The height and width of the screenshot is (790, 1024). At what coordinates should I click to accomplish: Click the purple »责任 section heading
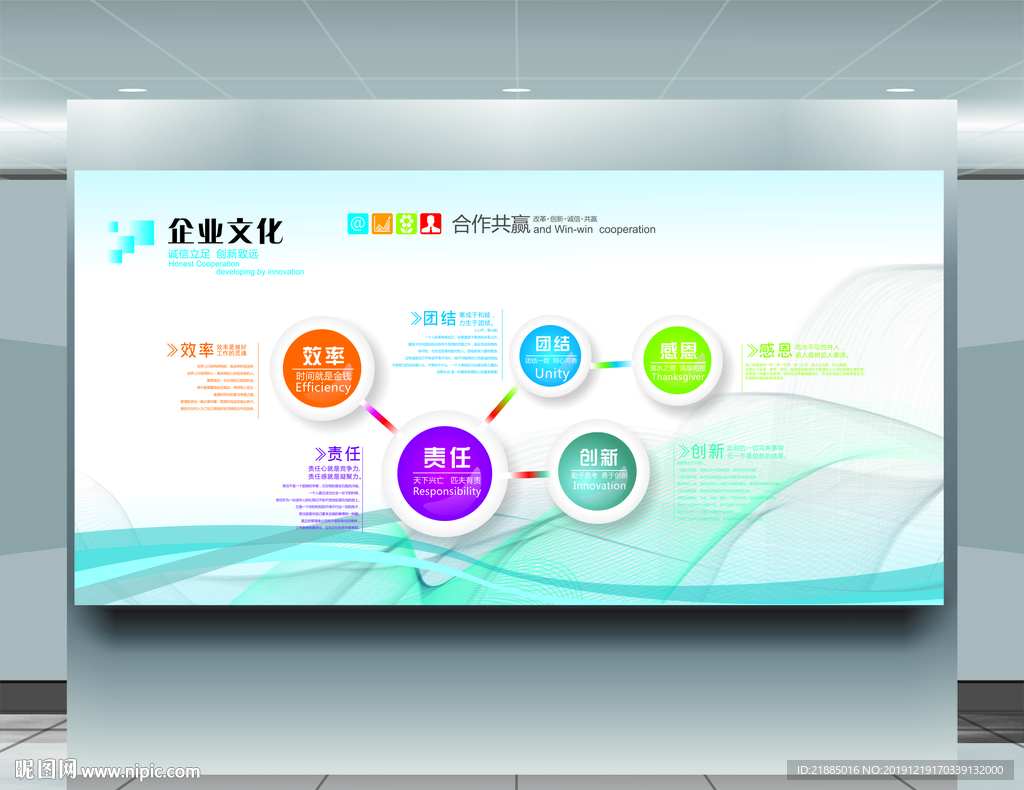click(338, 454)
